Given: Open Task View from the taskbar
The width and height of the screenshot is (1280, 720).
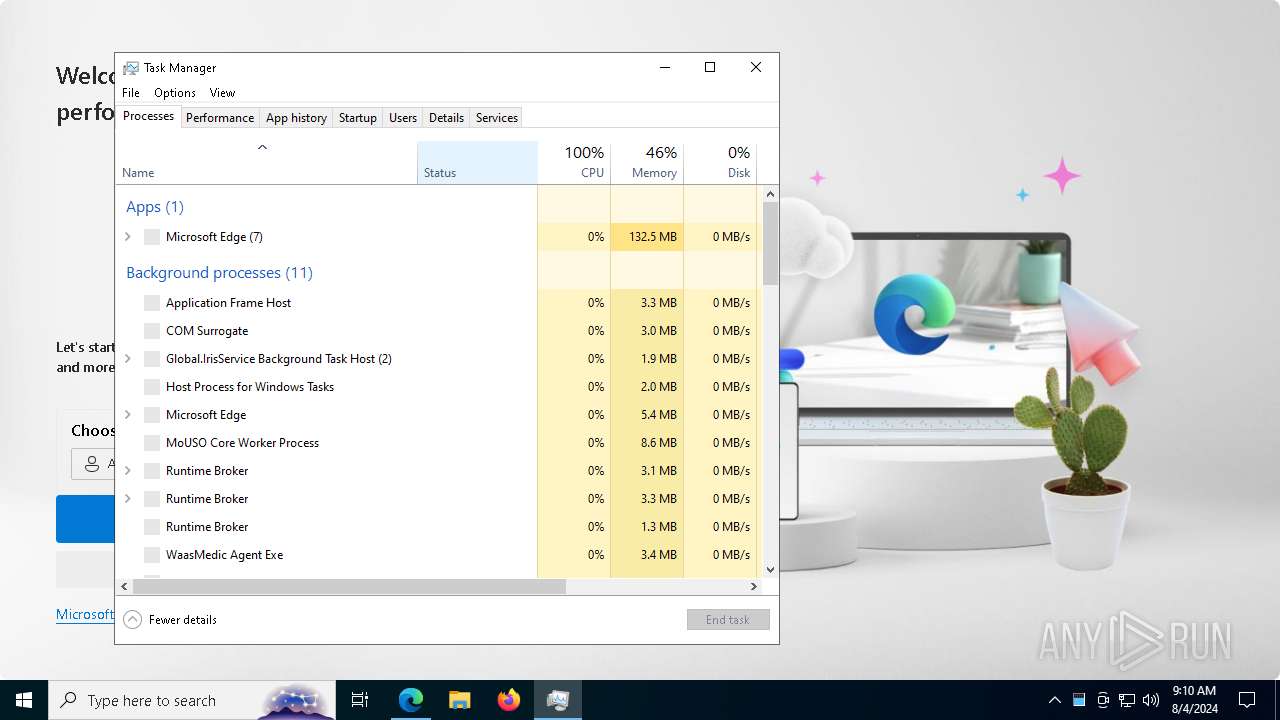Looking at the screenshot, I should tap(360, 700).
